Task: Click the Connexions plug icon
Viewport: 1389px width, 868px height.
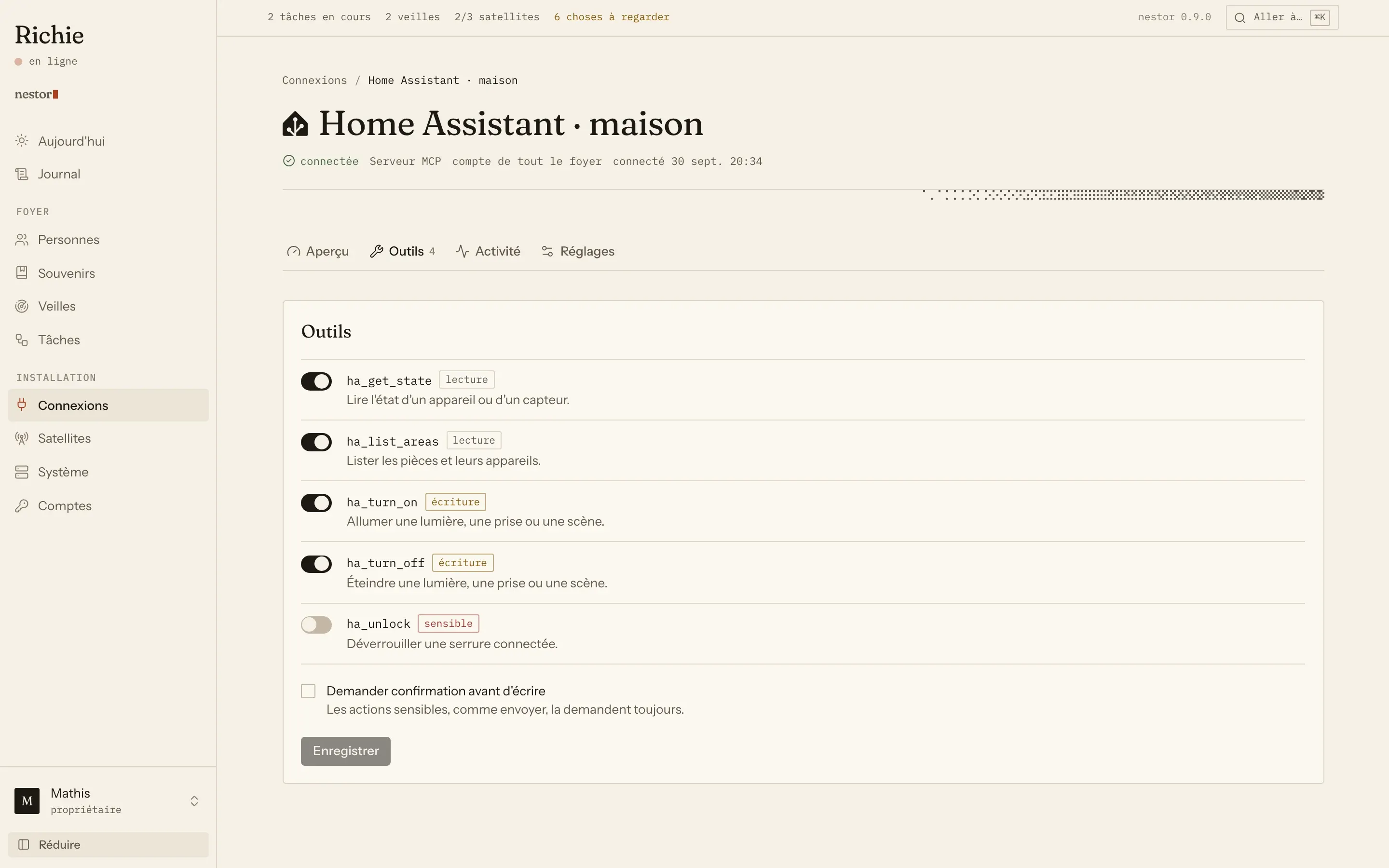Action: point(22,405)
